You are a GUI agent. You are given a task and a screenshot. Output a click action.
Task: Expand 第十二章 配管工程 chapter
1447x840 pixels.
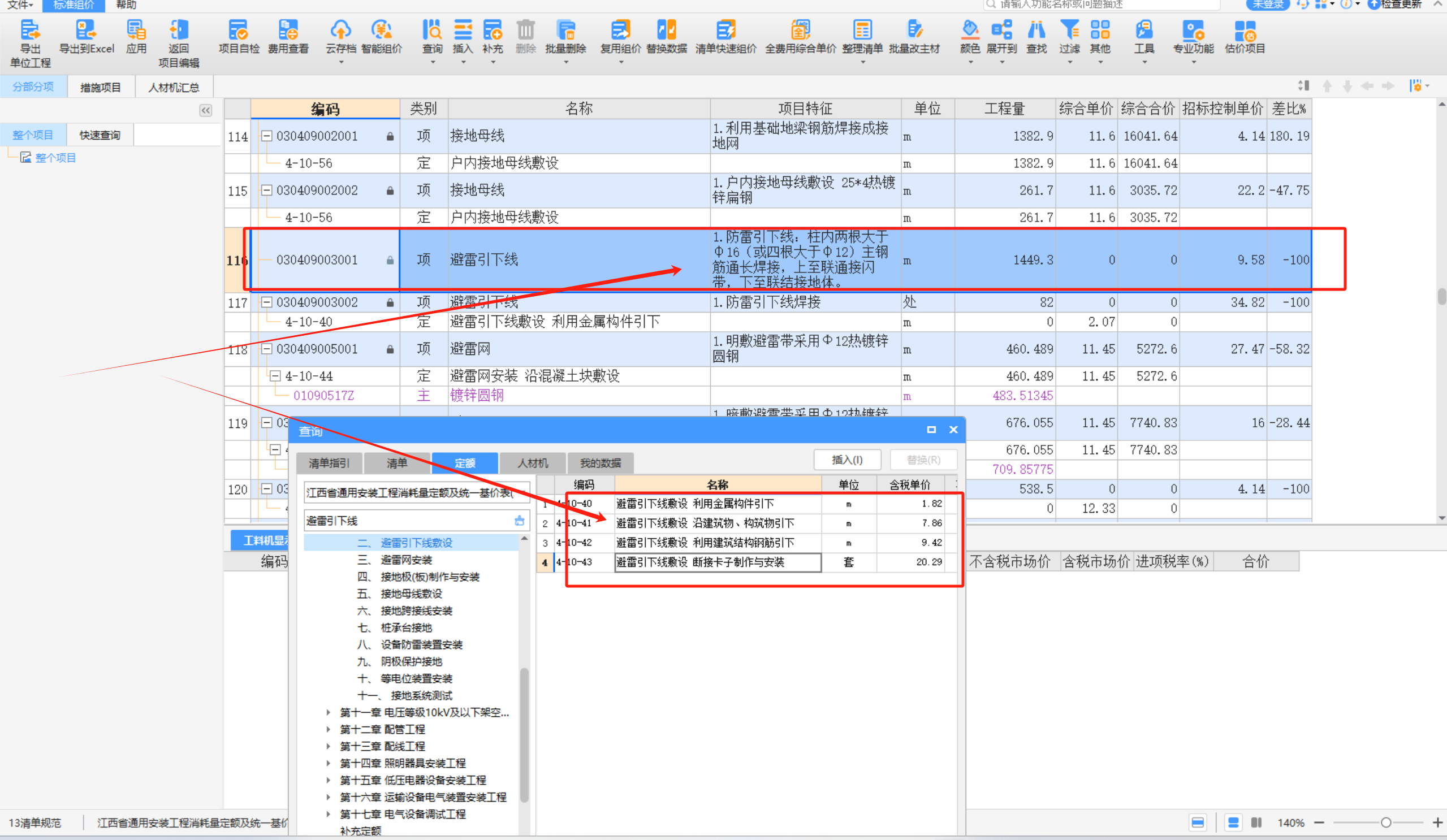pyautogui.click(x=328, y=729)
